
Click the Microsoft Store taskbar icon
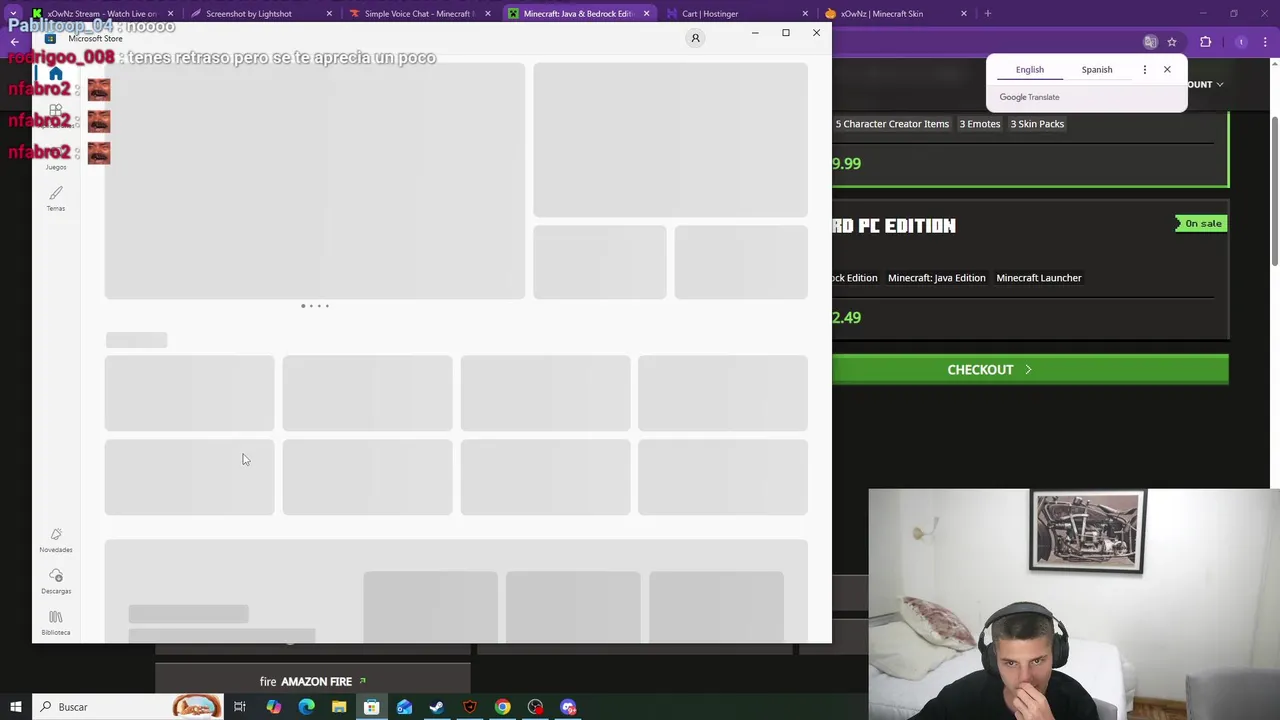pyautogui.click(x=371, y=707)
